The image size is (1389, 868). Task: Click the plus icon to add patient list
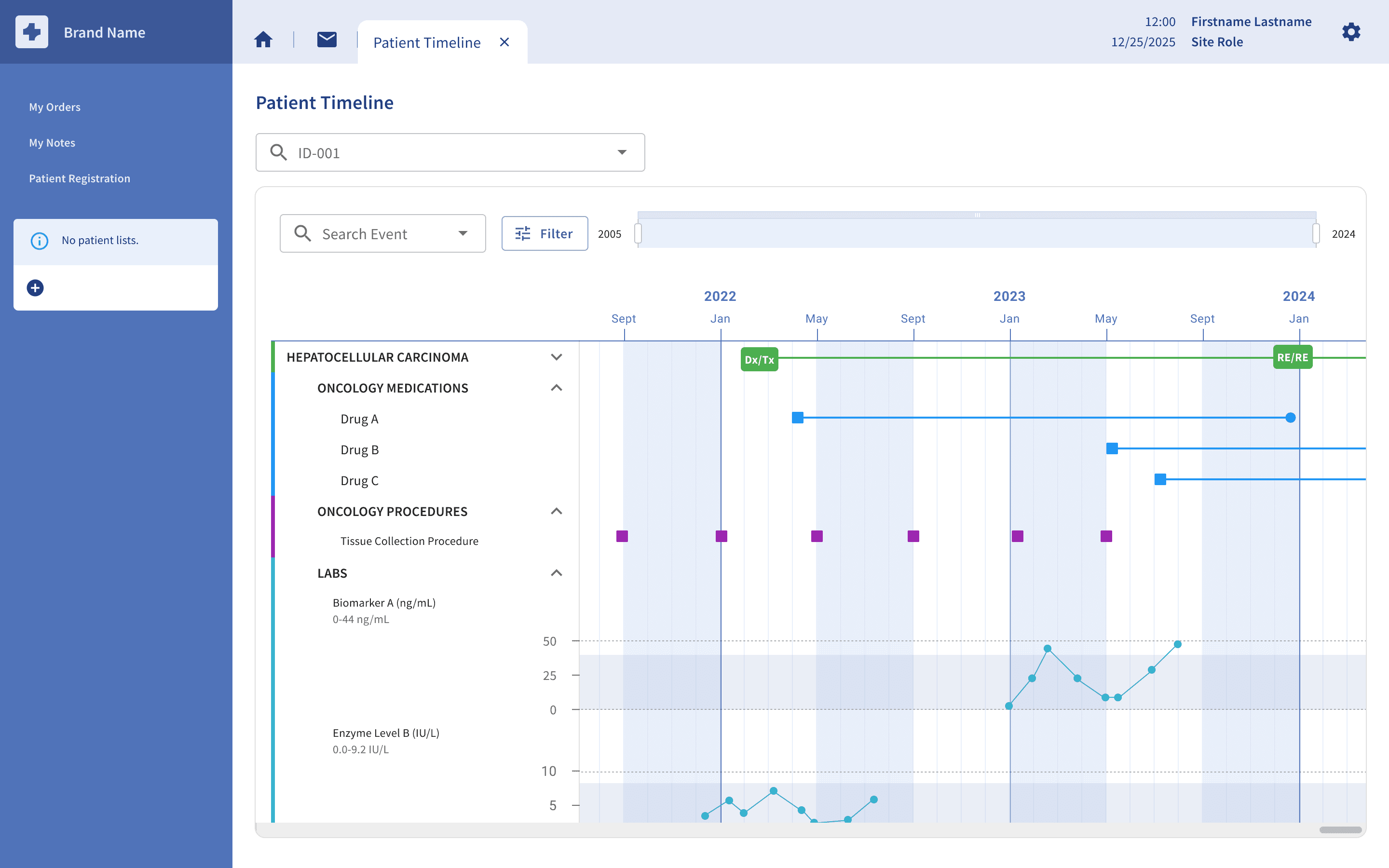point(35,287)
